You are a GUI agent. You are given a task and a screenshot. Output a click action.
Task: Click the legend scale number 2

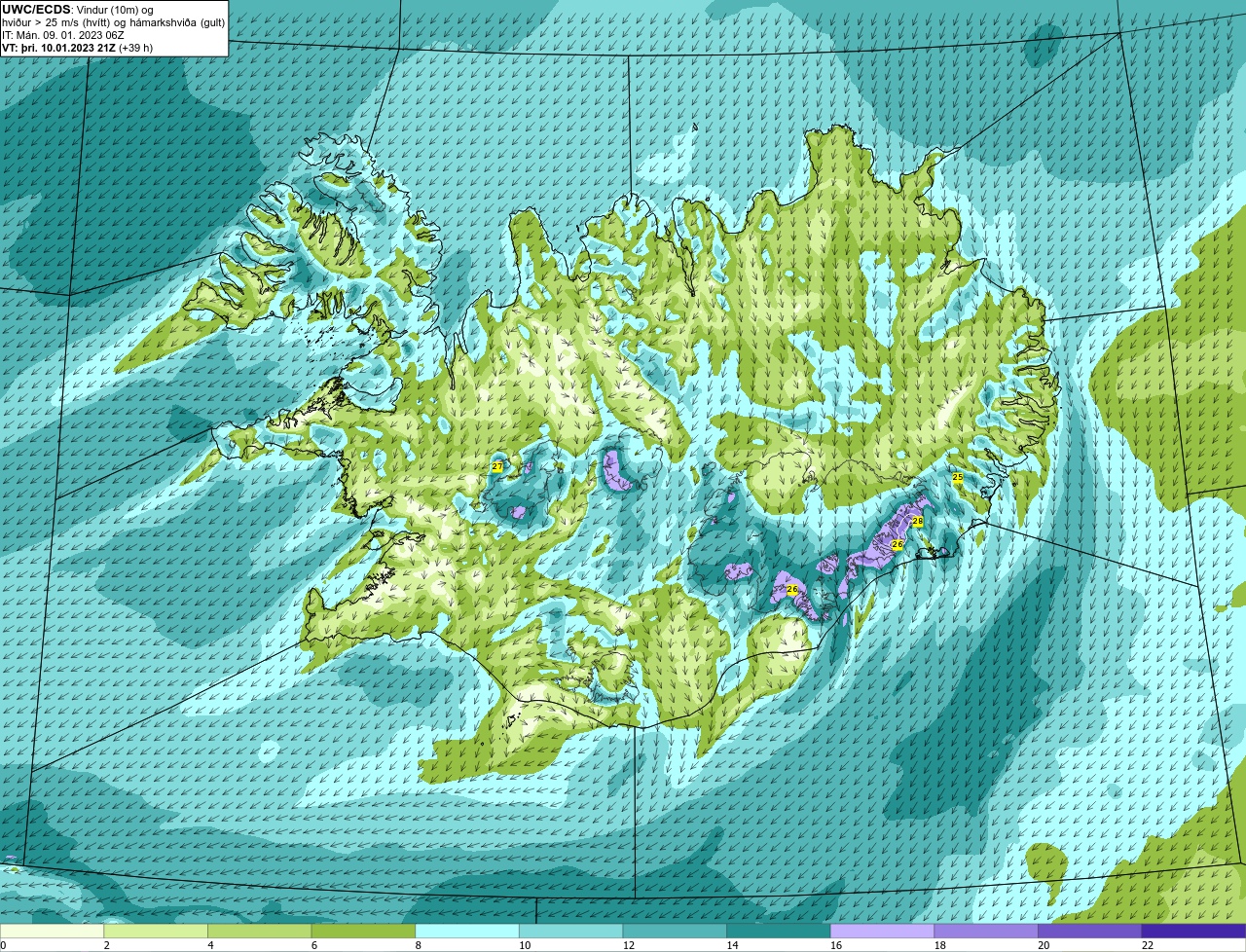(107, 944)
